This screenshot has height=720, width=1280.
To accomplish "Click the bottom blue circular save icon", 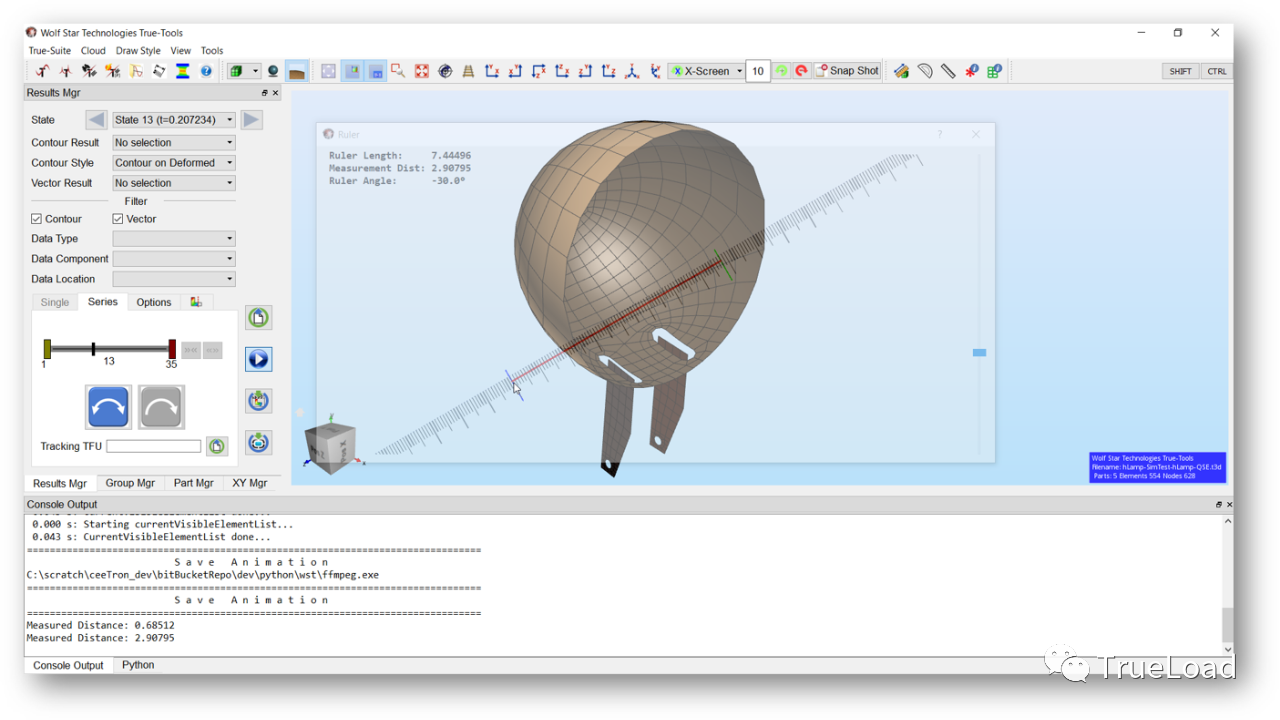I will (259, 442).
